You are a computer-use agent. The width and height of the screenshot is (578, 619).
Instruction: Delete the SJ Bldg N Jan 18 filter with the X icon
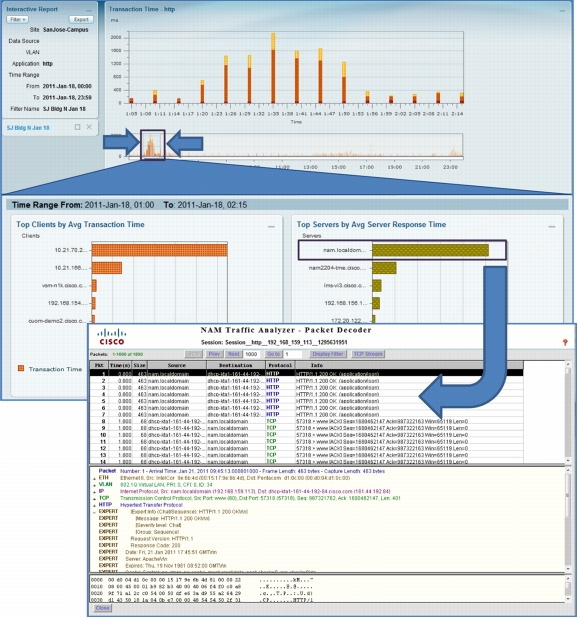click(x=89, y=127)
